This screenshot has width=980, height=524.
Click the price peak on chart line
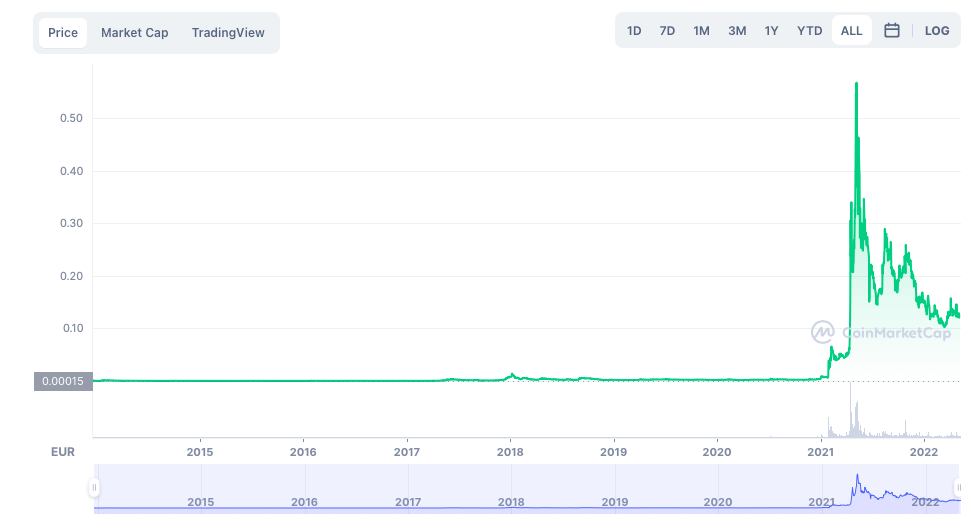(x=856, y=84)
